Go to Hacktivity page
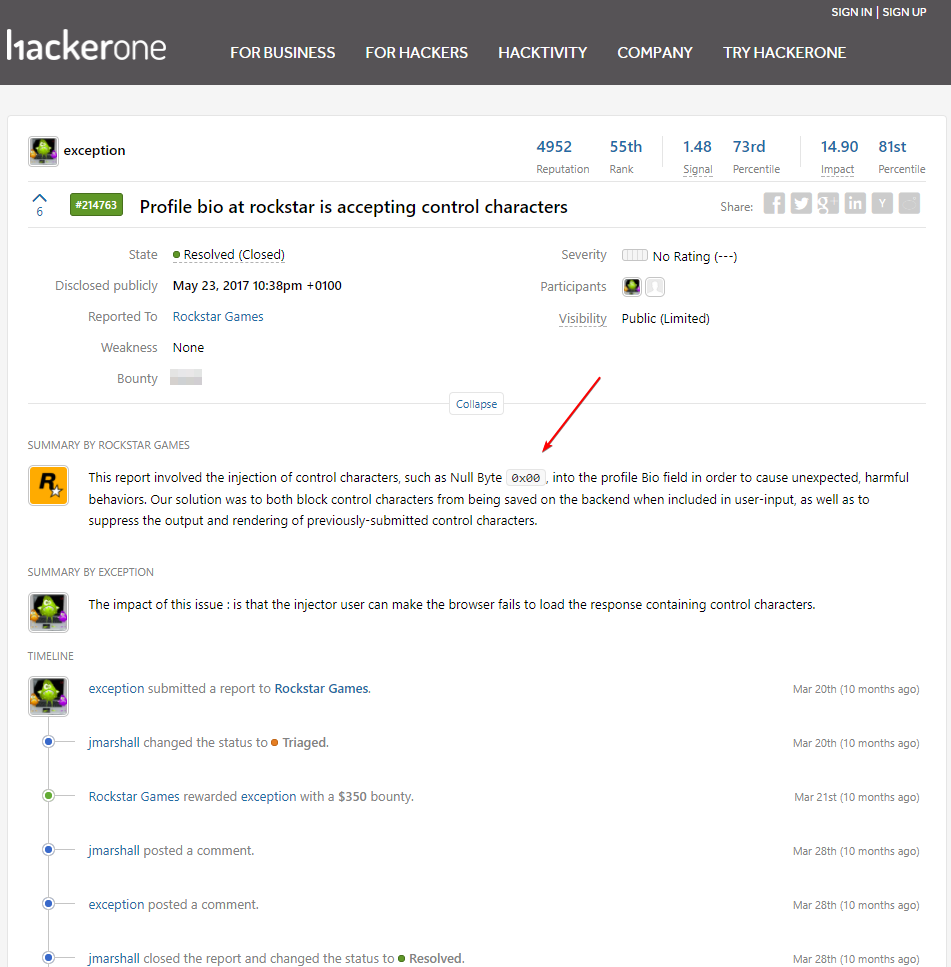 click(543, 53)
